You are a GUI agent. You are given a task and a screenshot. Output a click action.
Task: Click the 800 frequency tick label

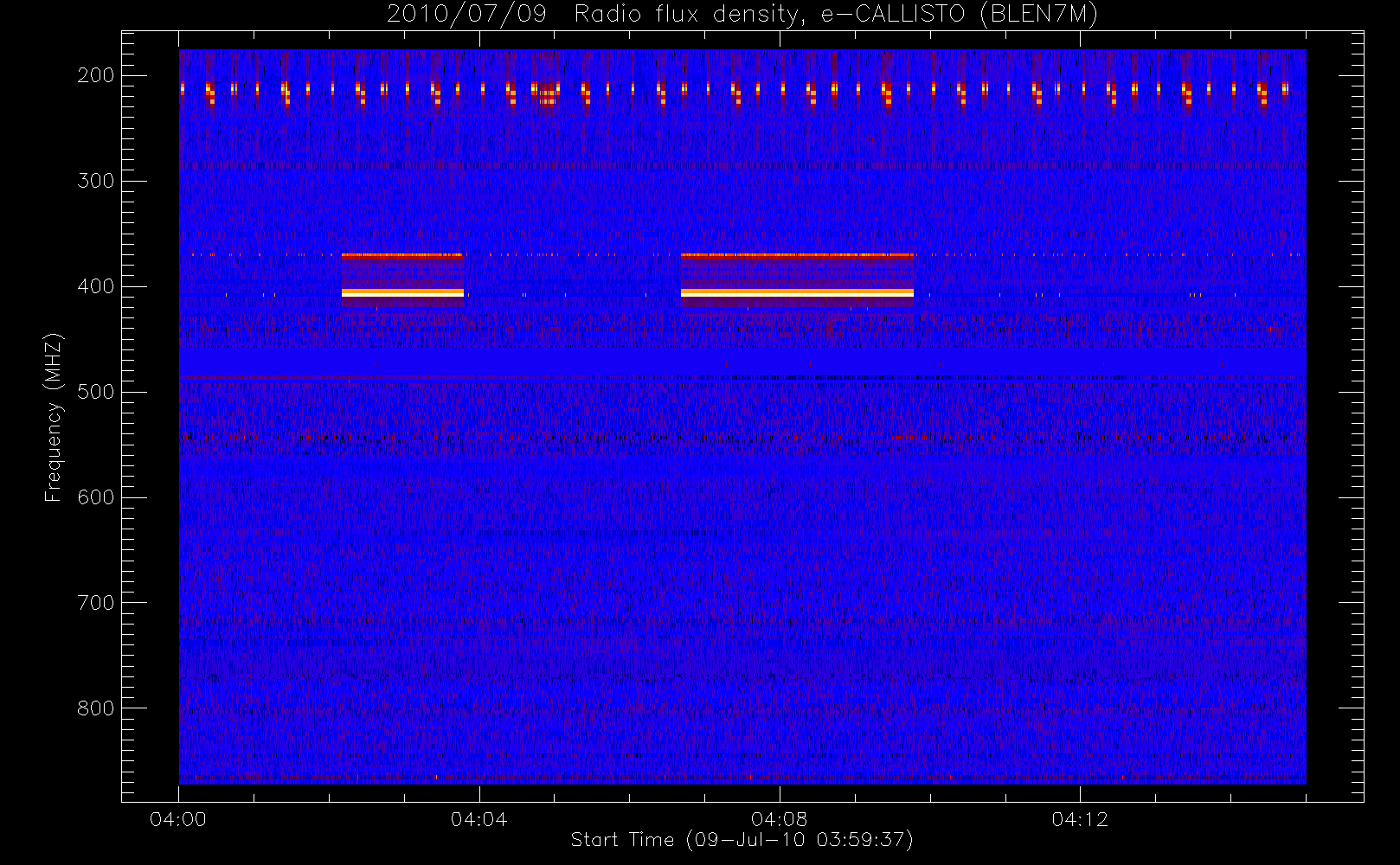coord(96,708)
